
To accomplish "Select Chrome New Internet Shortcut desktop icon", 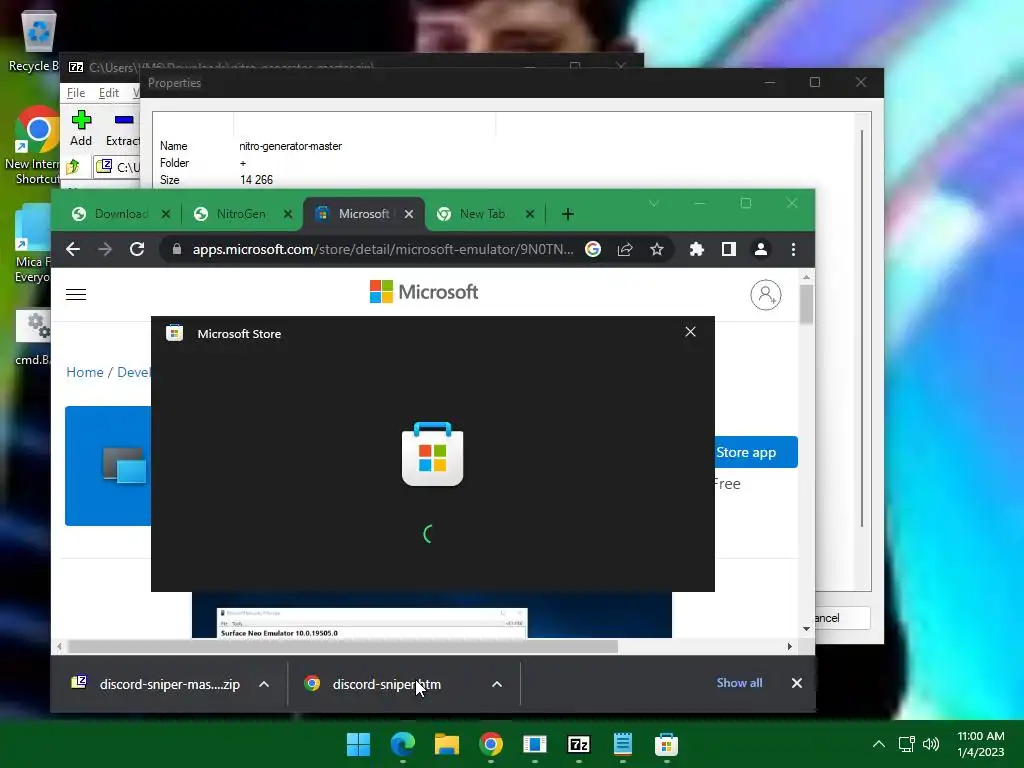I will tap(33, 145).
